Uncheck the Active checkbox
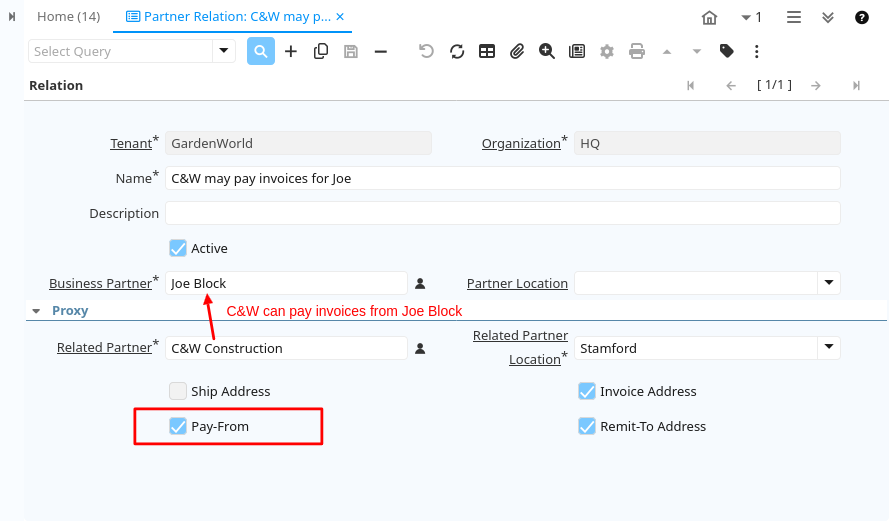 pyautogui.click(x=178, y=248)
